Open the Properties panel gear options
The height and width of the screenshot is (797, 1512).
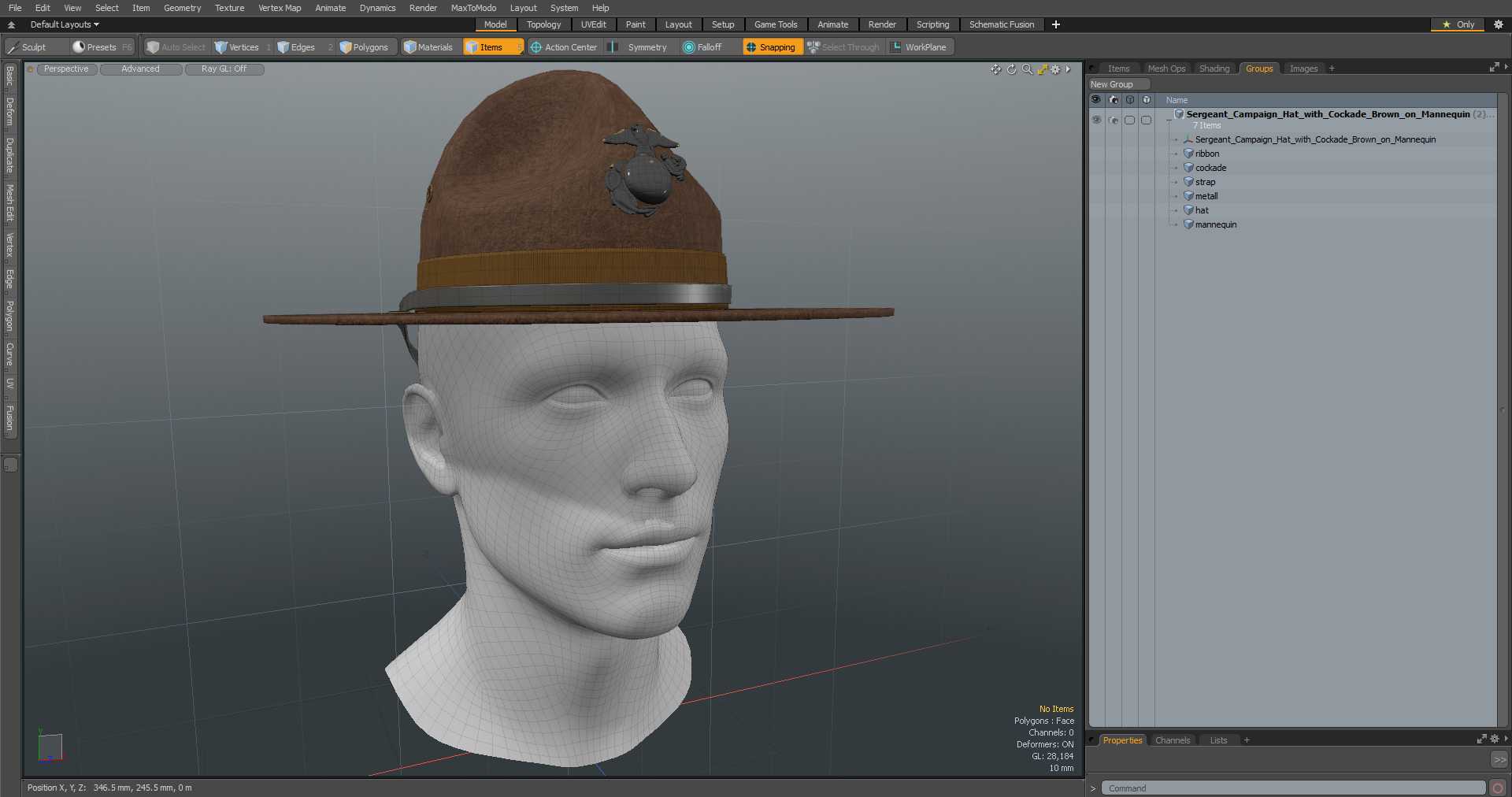(x=1494, y=740)
